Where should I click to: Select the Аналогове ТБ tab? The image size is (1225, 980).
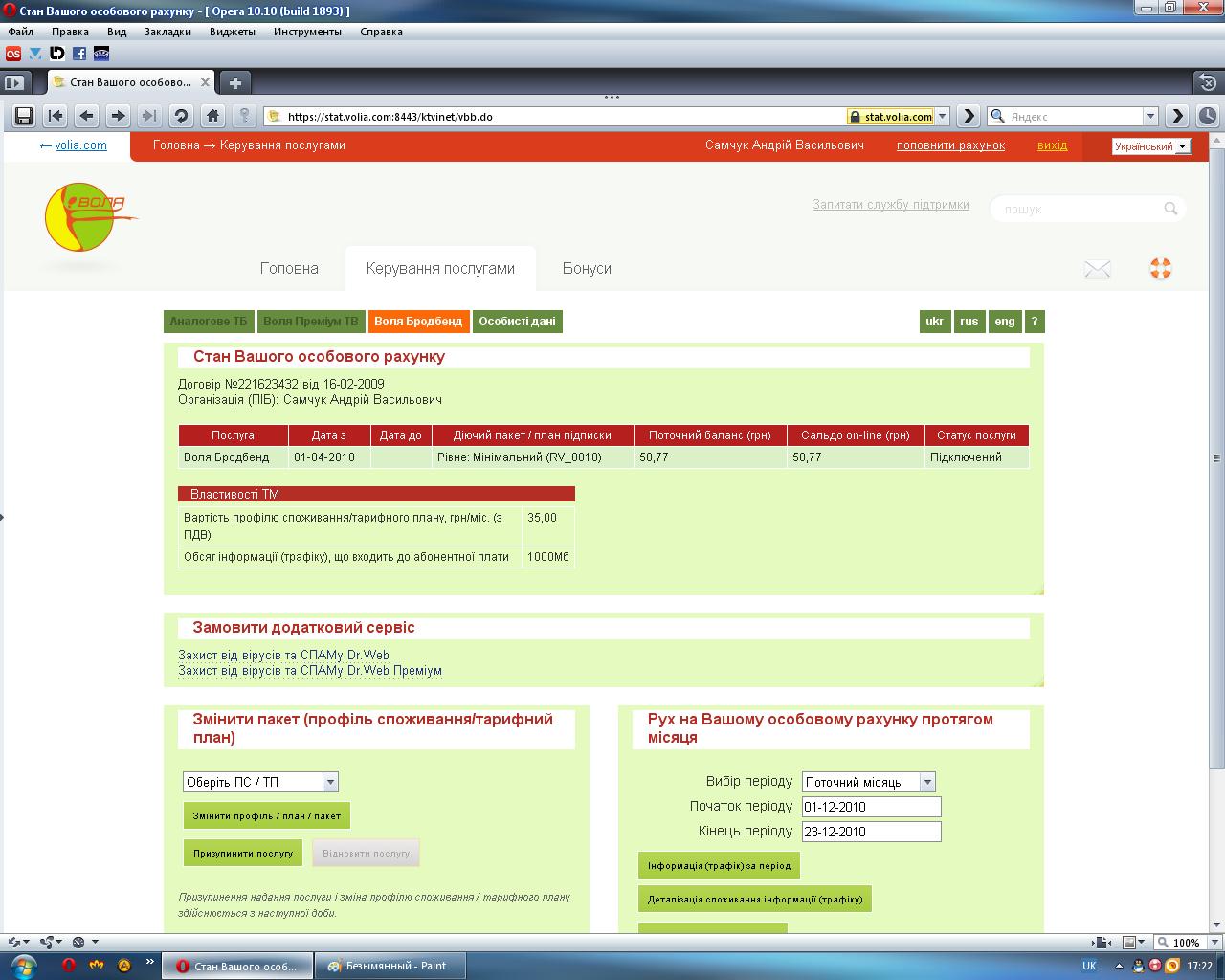pos(208,322)
